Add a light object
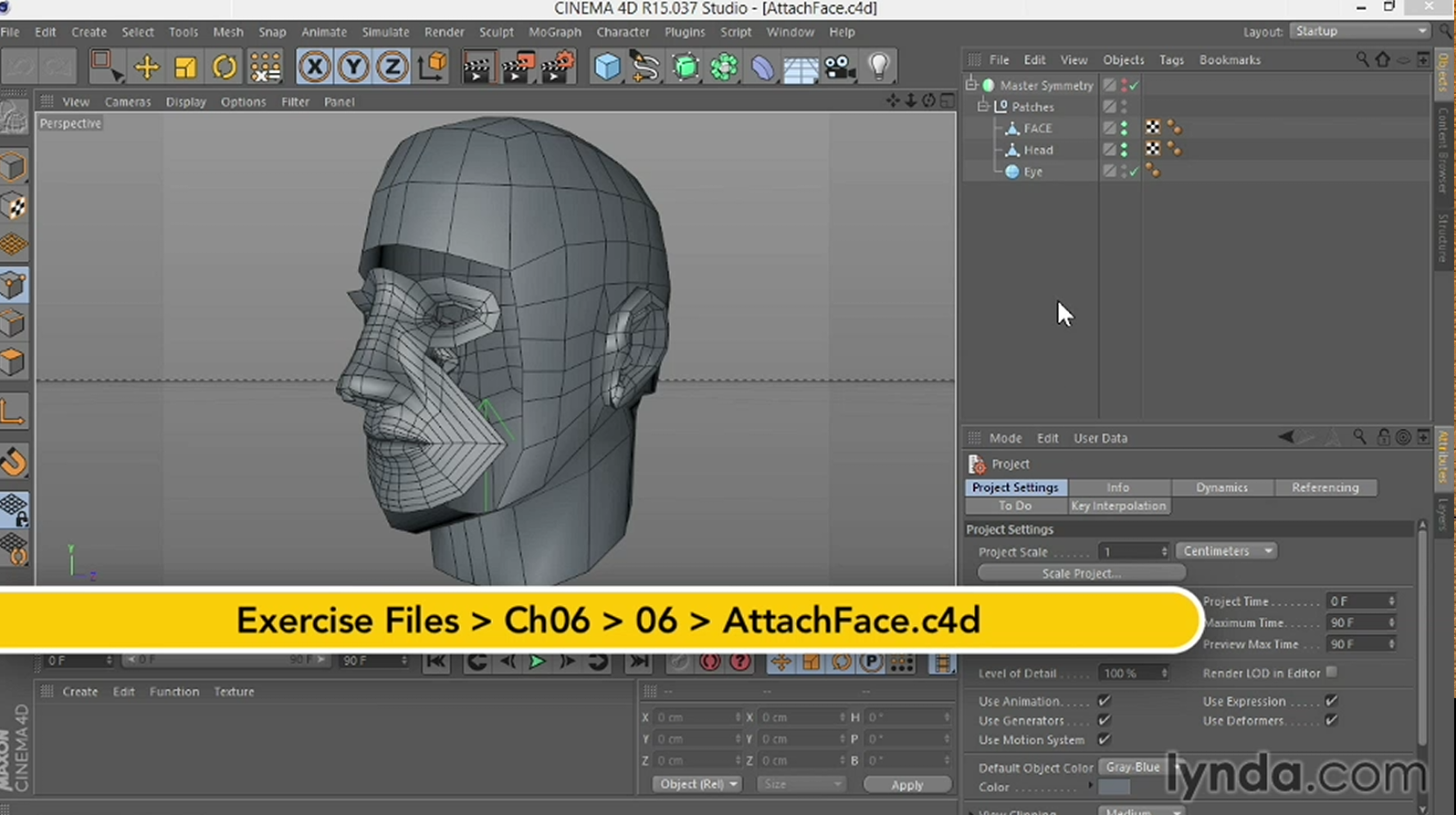Image resolution: width=1456 pixels, height=815 pixels. 878,67
